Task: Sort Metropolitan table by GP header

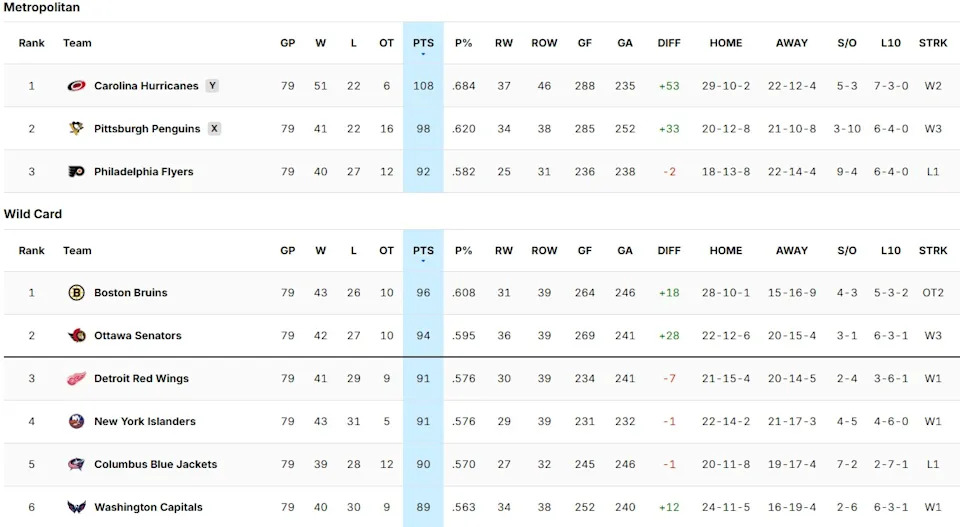Action: pos(288,43)
